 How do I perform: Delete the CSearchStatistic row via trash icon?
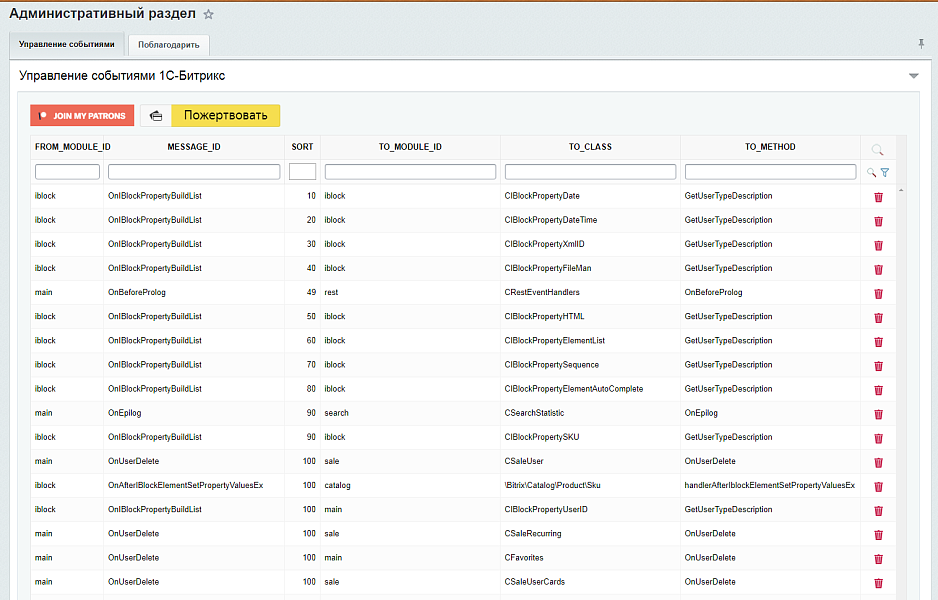[878, 413]
